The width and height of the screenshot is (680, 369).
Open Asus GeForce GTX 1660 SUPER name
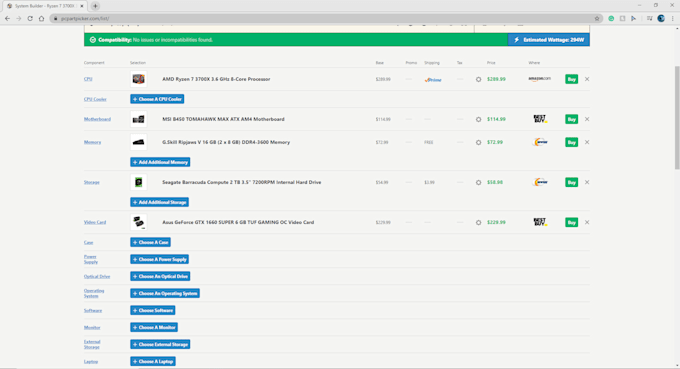[238, 222]
